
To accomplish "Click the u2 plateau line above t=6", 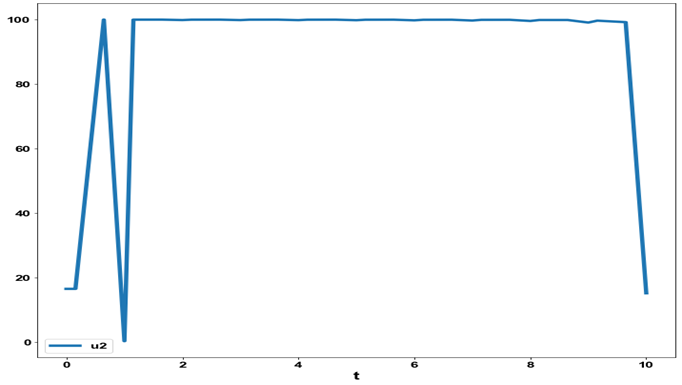I will [415, 20].
